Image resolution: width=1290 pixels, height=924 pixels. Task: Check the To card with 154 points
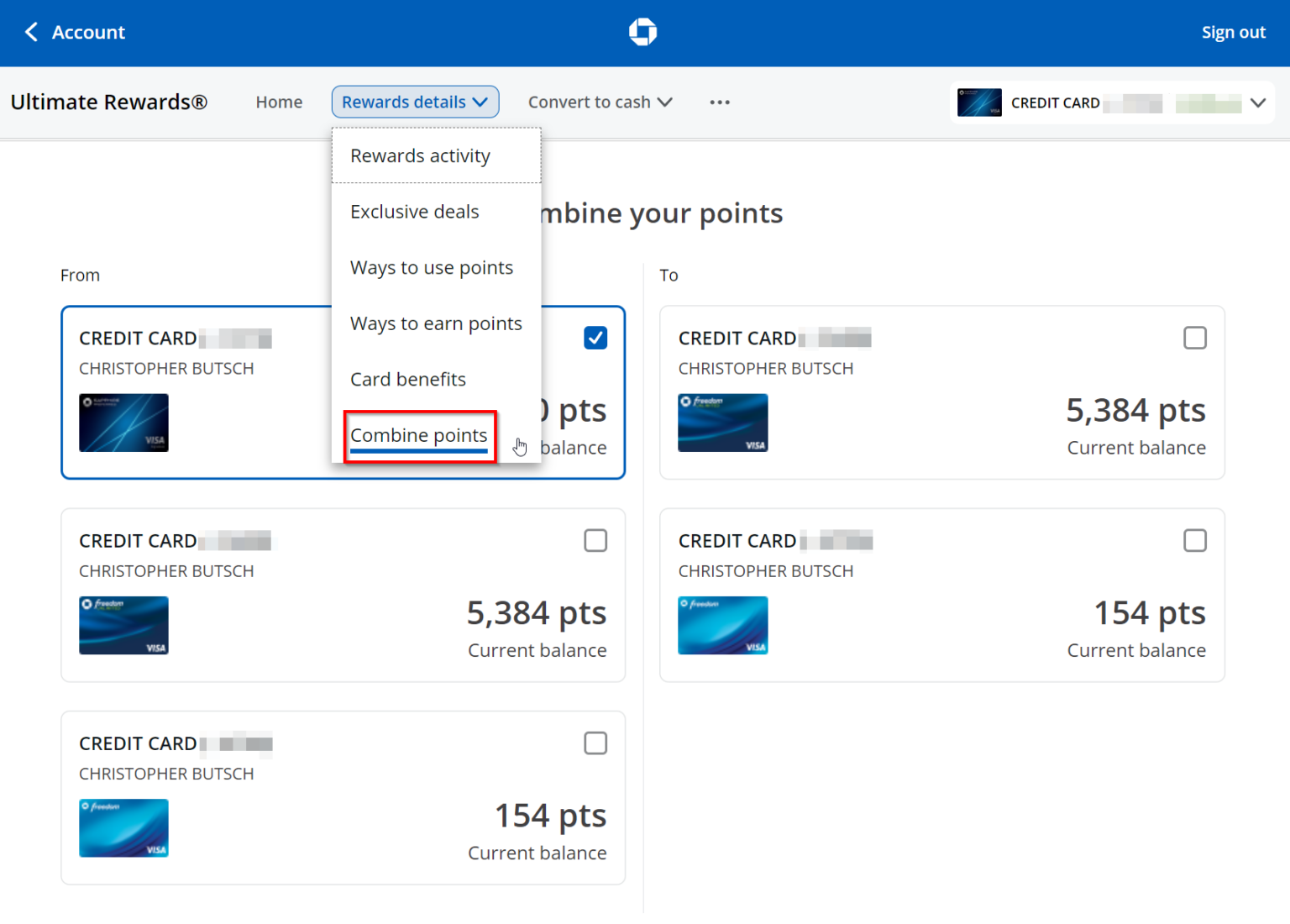point(1195,540)
